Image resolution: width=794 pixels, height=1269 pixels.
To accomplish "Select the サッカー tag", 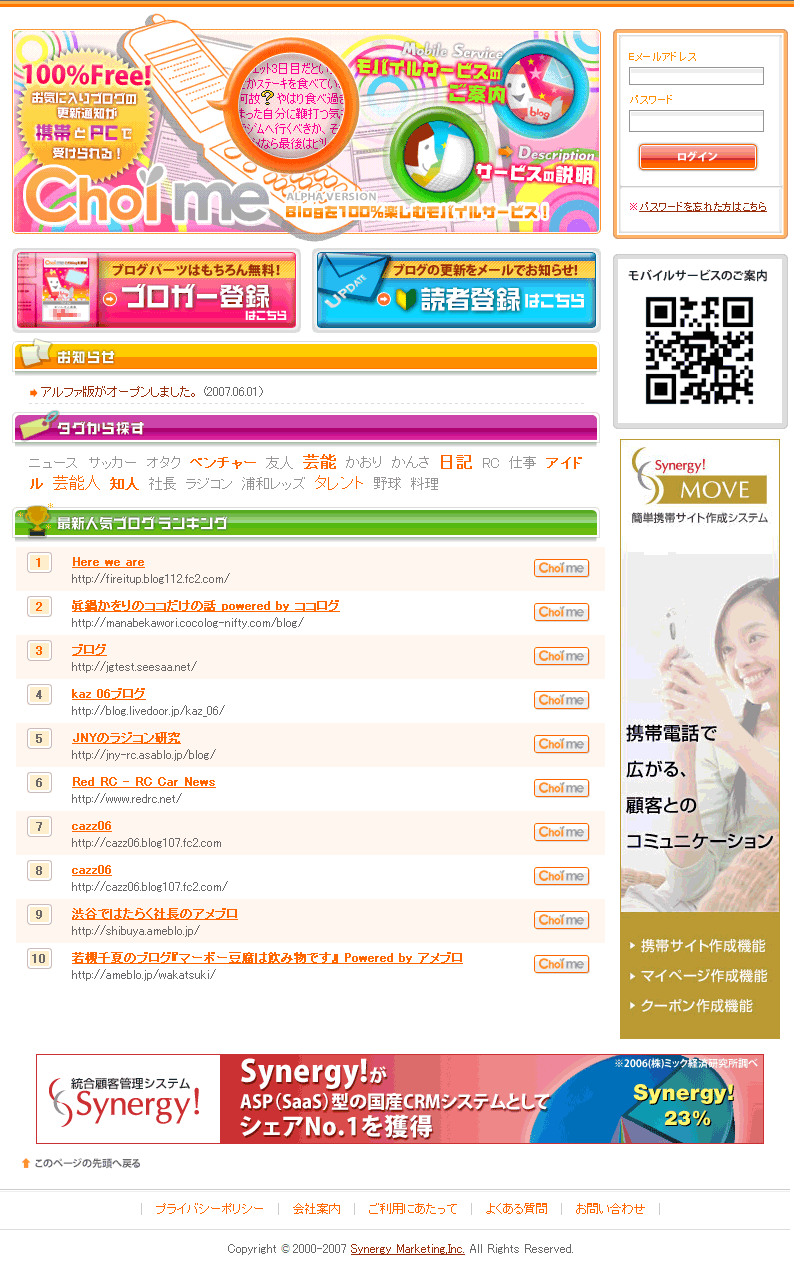I will tap(112, 463).
